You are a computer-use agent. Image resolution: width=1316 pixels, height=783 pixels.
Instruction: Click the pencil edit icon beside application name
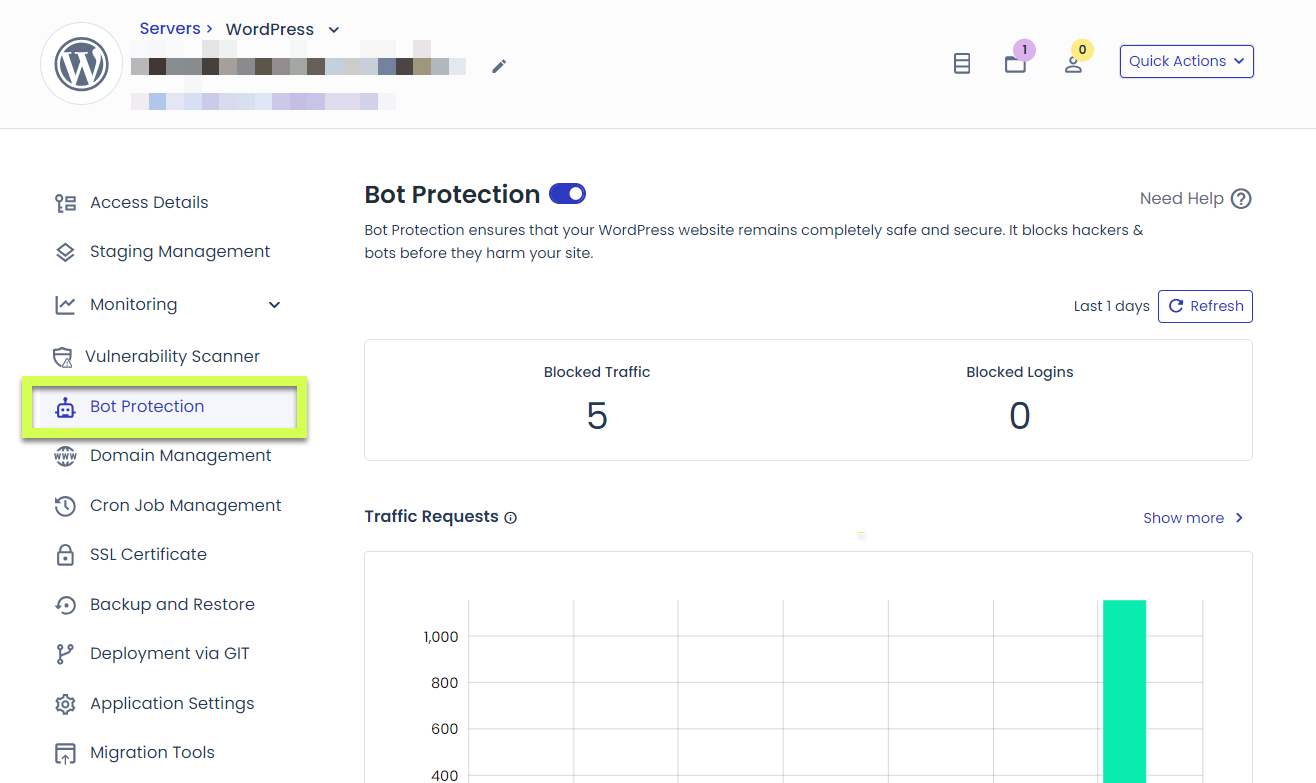coord(499,66)
